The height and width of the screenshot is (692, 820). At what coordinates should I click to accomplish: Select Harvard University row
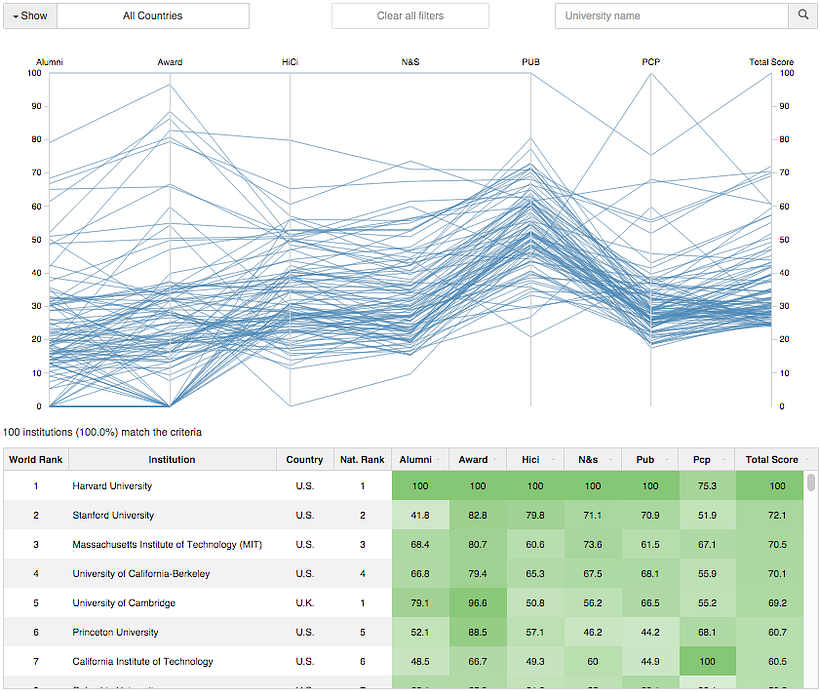click(403, 486)
